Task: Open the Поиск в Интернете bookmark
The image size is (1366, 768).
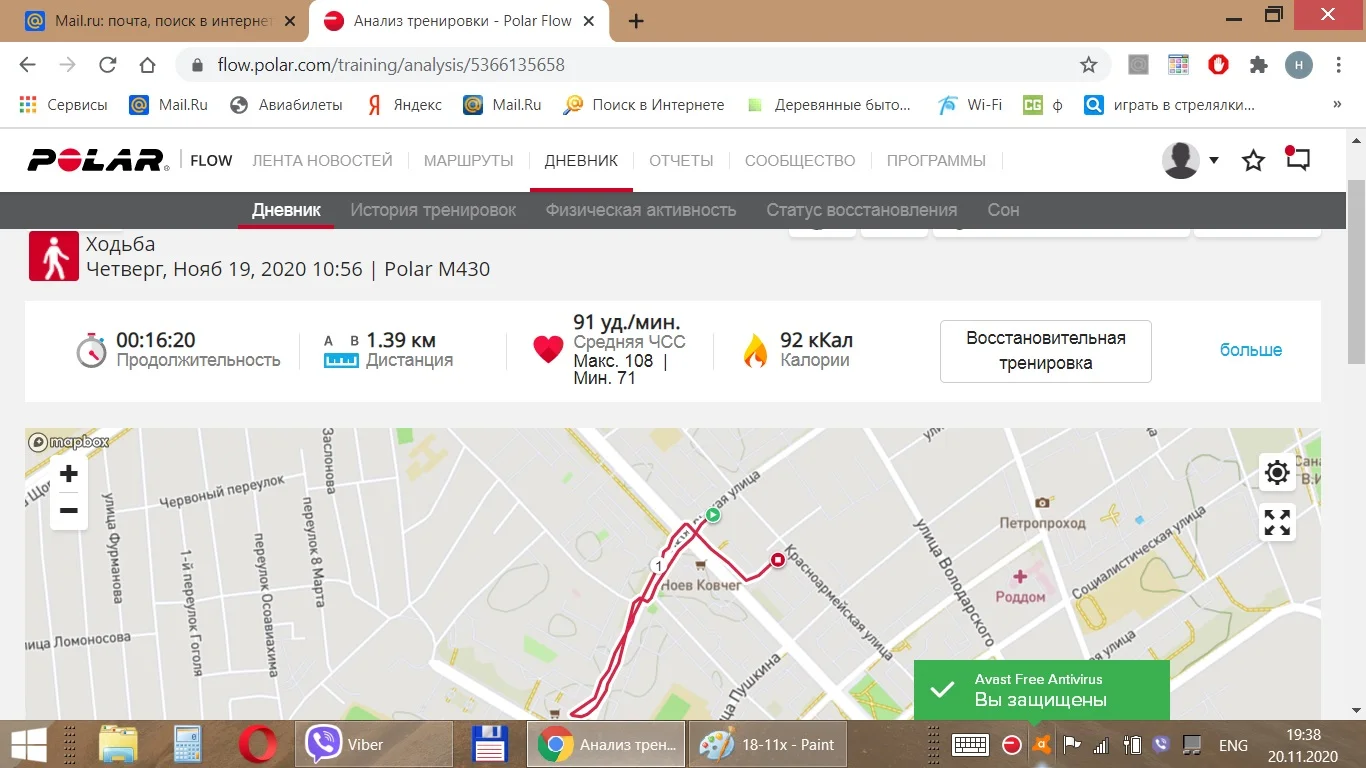Action: click(x=644, y=104)
